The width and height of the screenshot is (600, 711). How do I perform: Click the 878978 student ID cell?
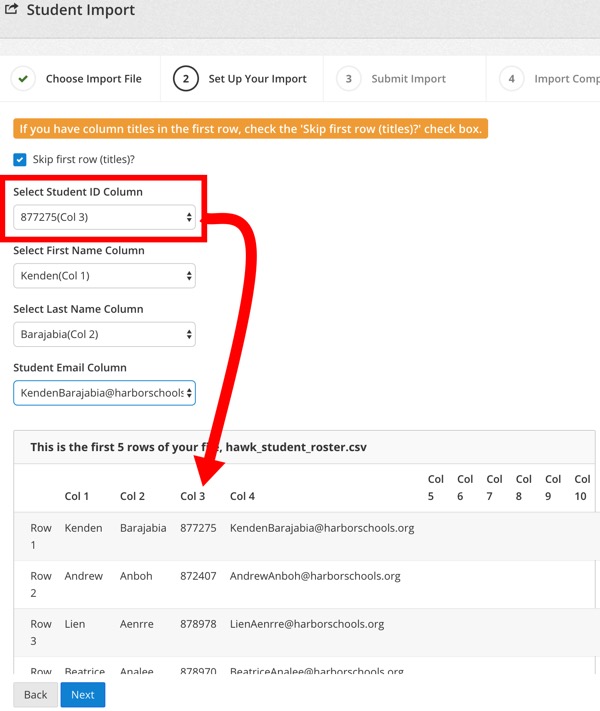[x=198, y=624]
